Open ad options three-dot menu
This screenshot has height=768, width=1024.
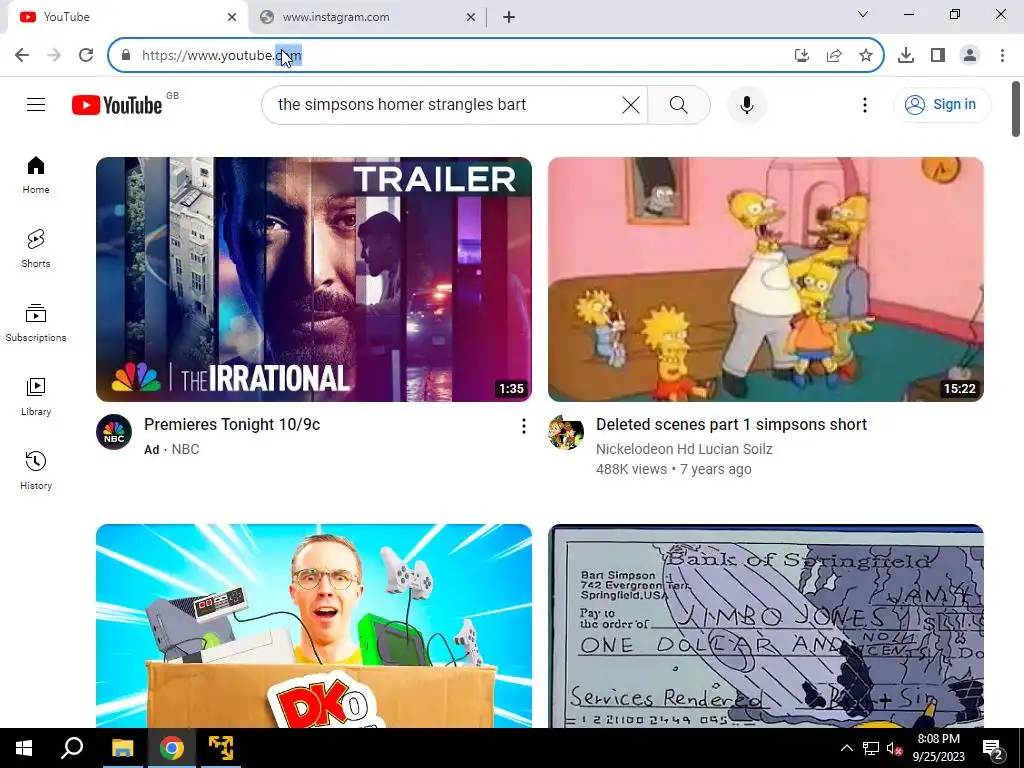point(523,426)
